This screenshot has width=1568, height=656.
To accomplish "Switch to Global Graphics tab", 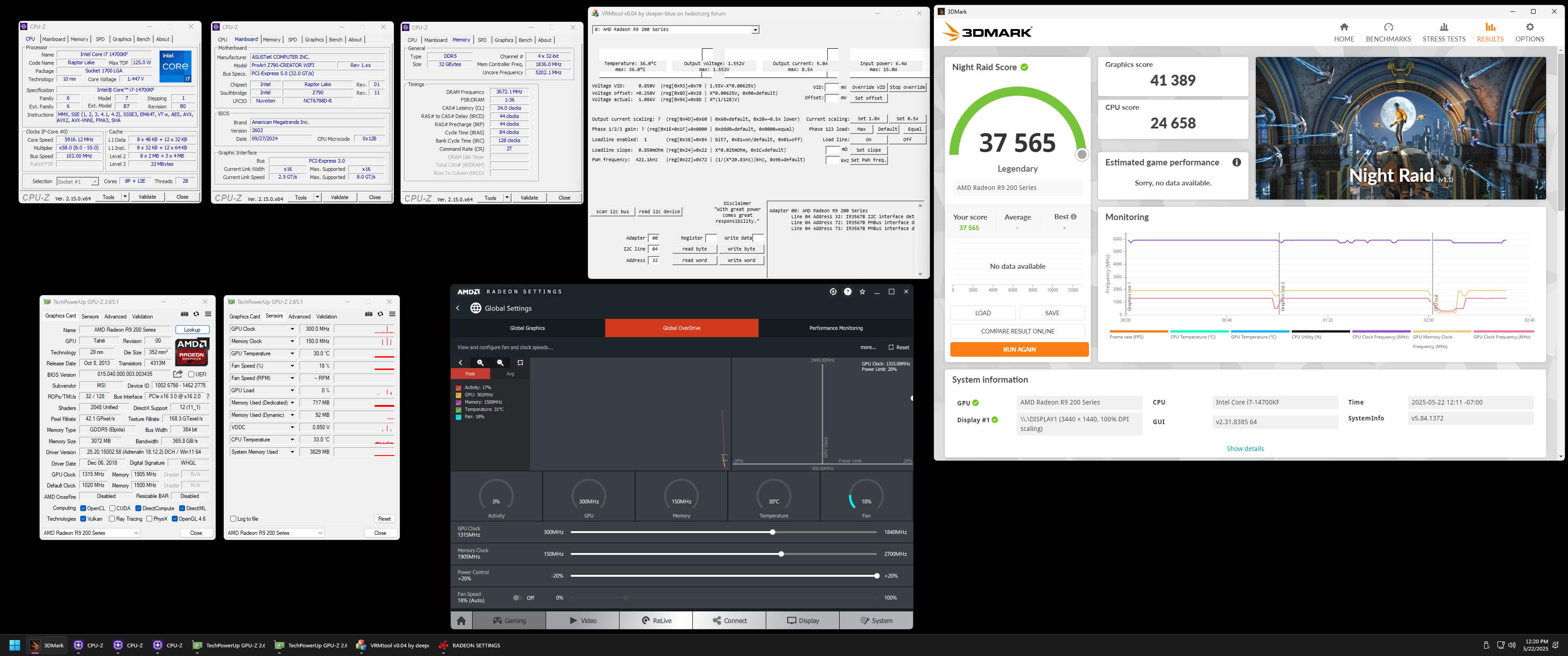I will click(527, 328).
